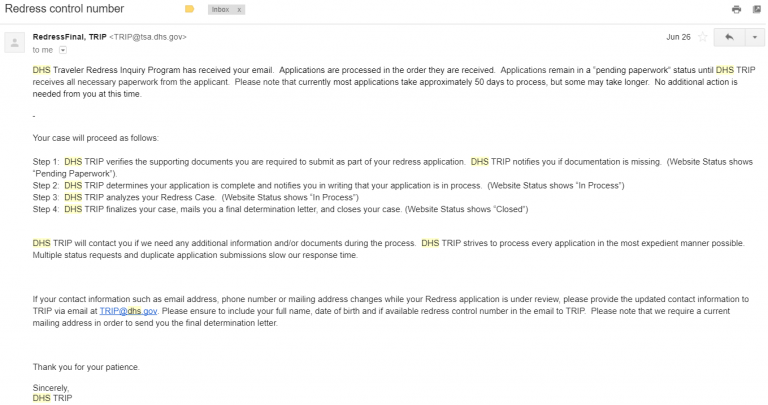Remove the Inbox label with its x
Screen dimensions: 768x405
pyautogui.click(x=240, y=9)
